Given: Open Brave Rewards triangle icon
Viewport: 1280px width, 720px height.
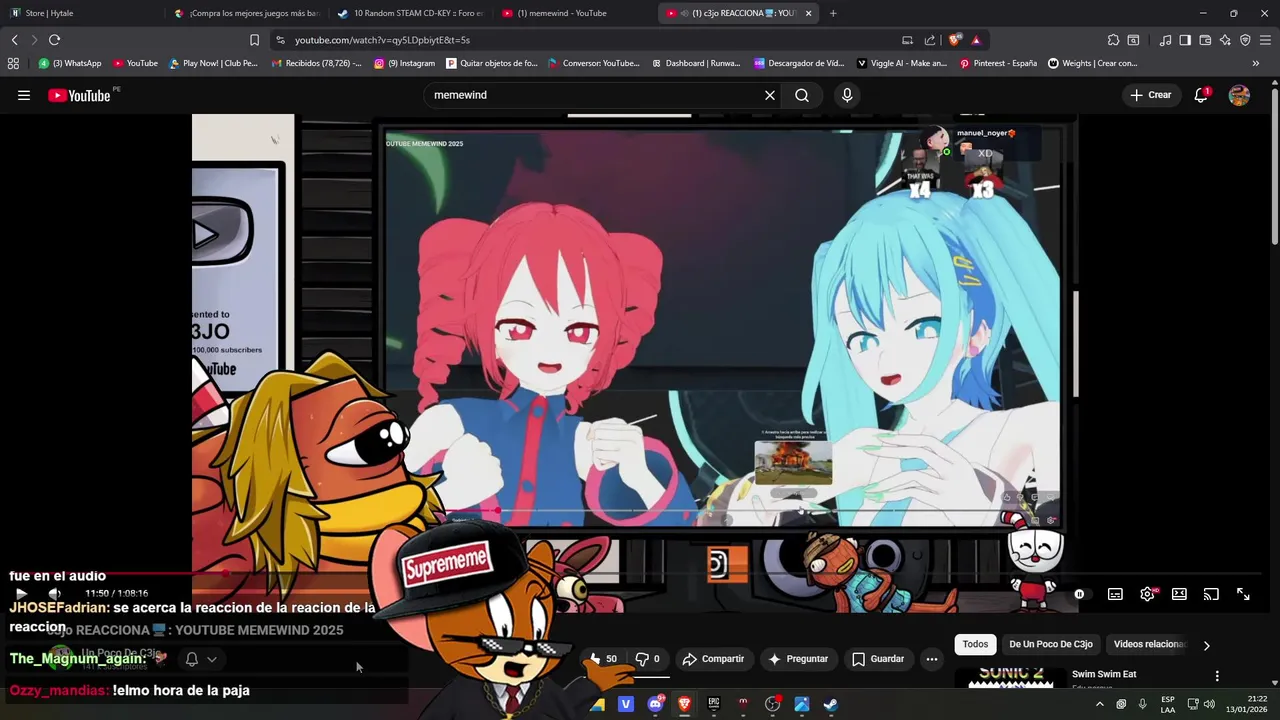Looking at the screenshot, I should point(976,40).
